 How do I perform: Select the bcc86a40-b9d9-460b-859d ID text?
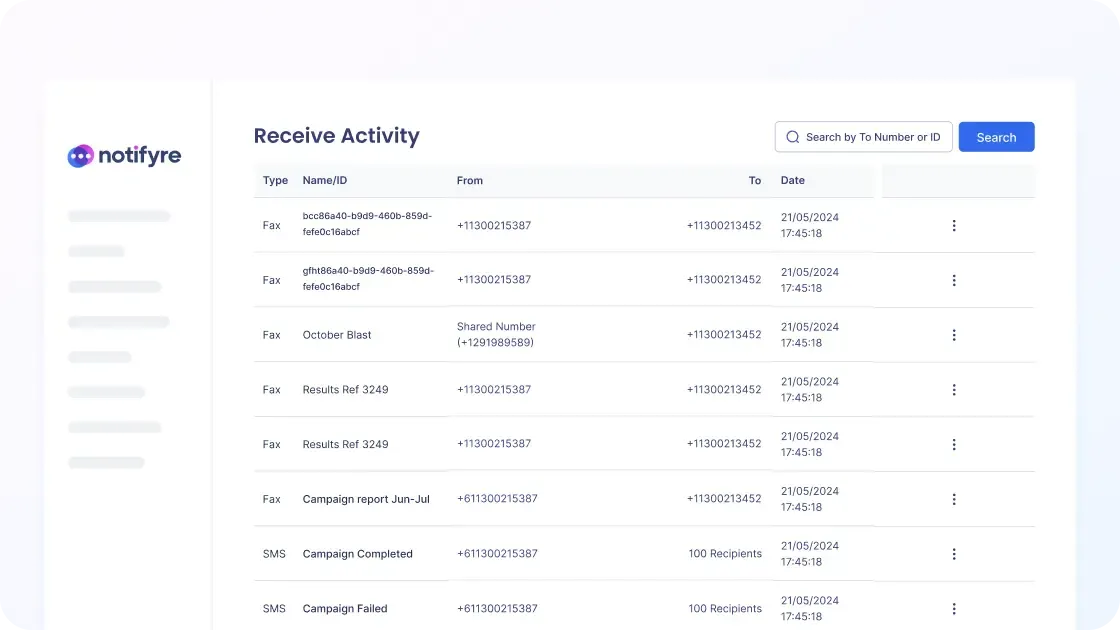367,224
